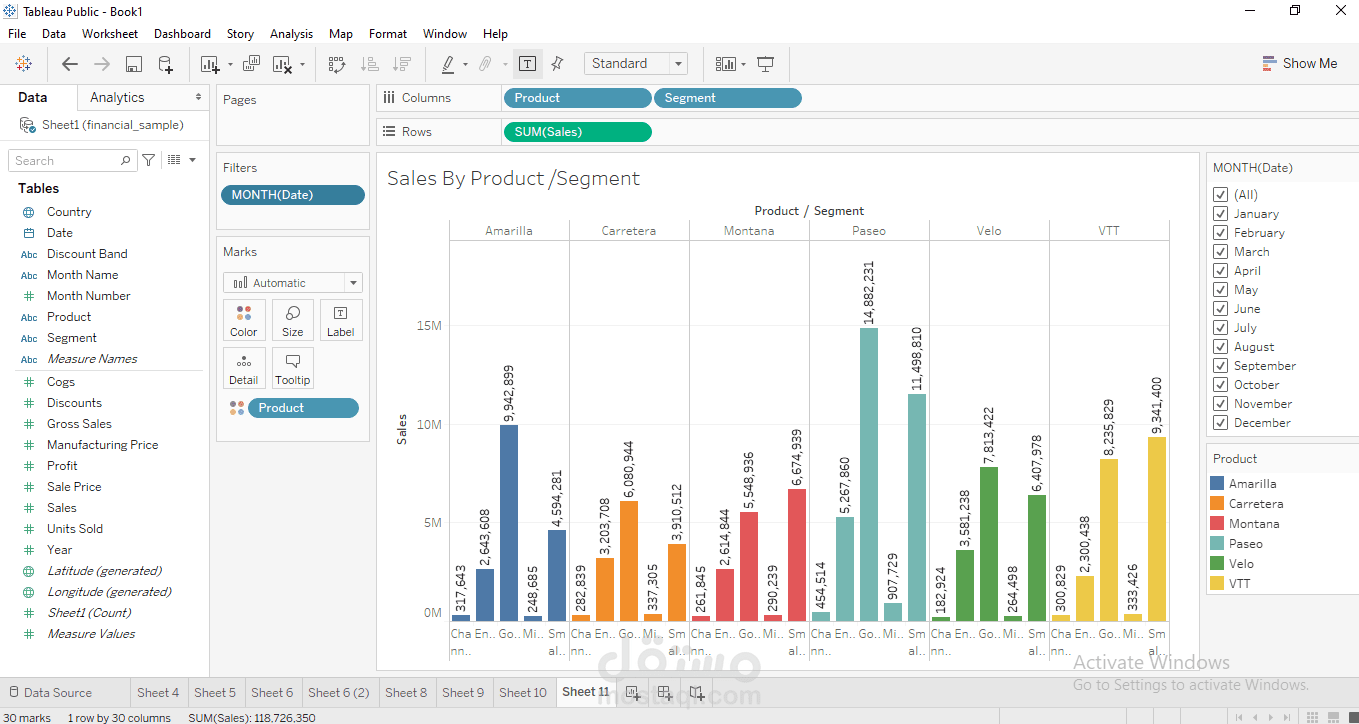Open the Analysis menu
Screen dimensions: 1359x724
click(291, 34)
